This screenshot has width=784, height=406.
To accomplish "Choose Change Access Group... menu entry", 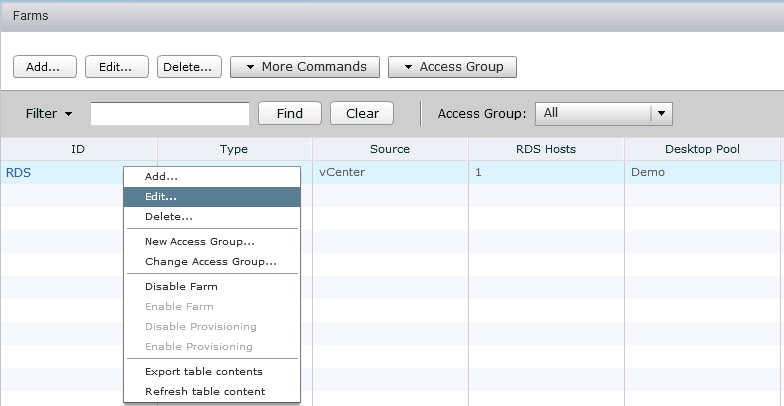I will tap(210, 262).
